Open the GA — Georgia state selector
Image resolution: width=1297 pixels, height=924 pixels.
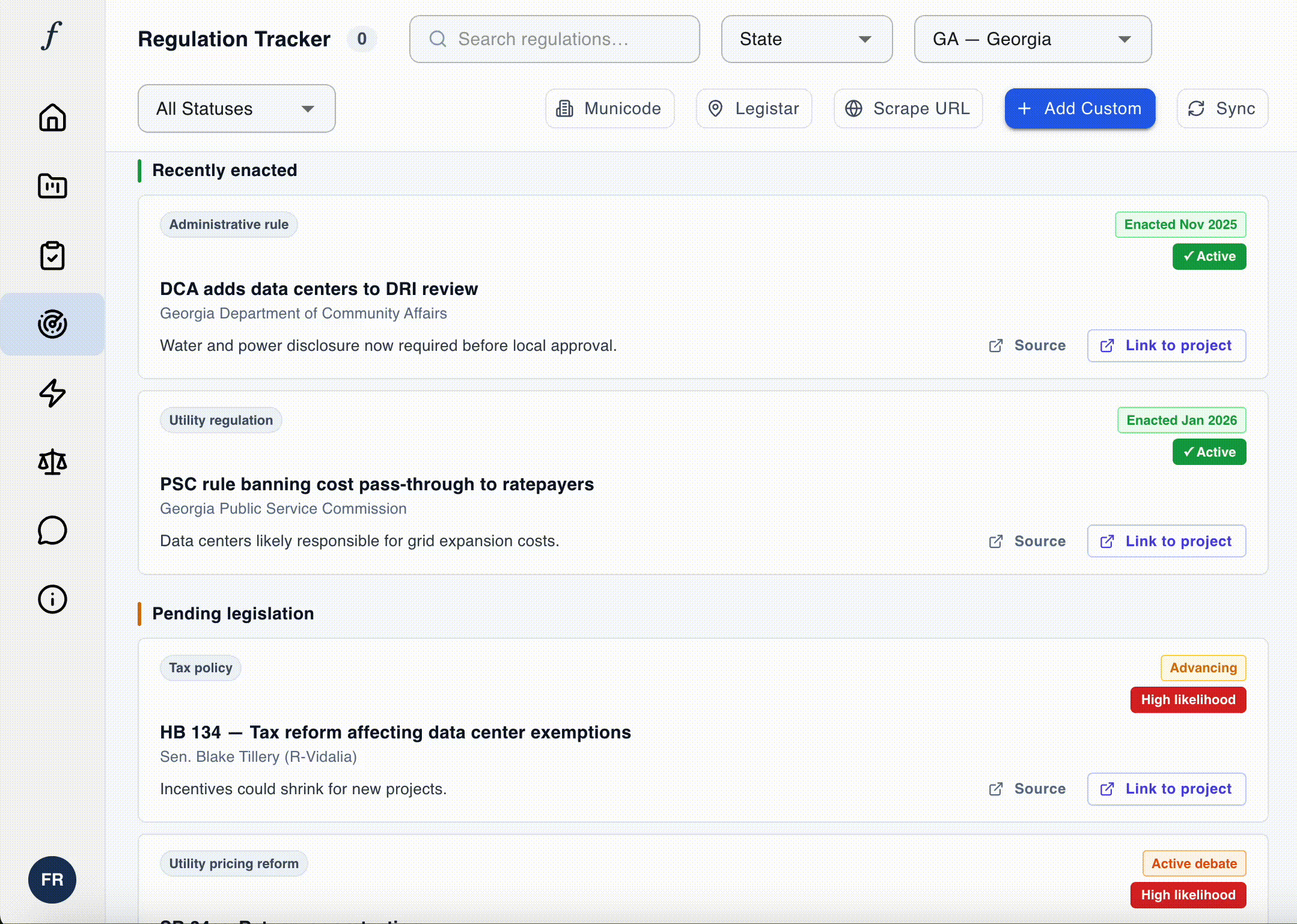[x=1032, y=39]
